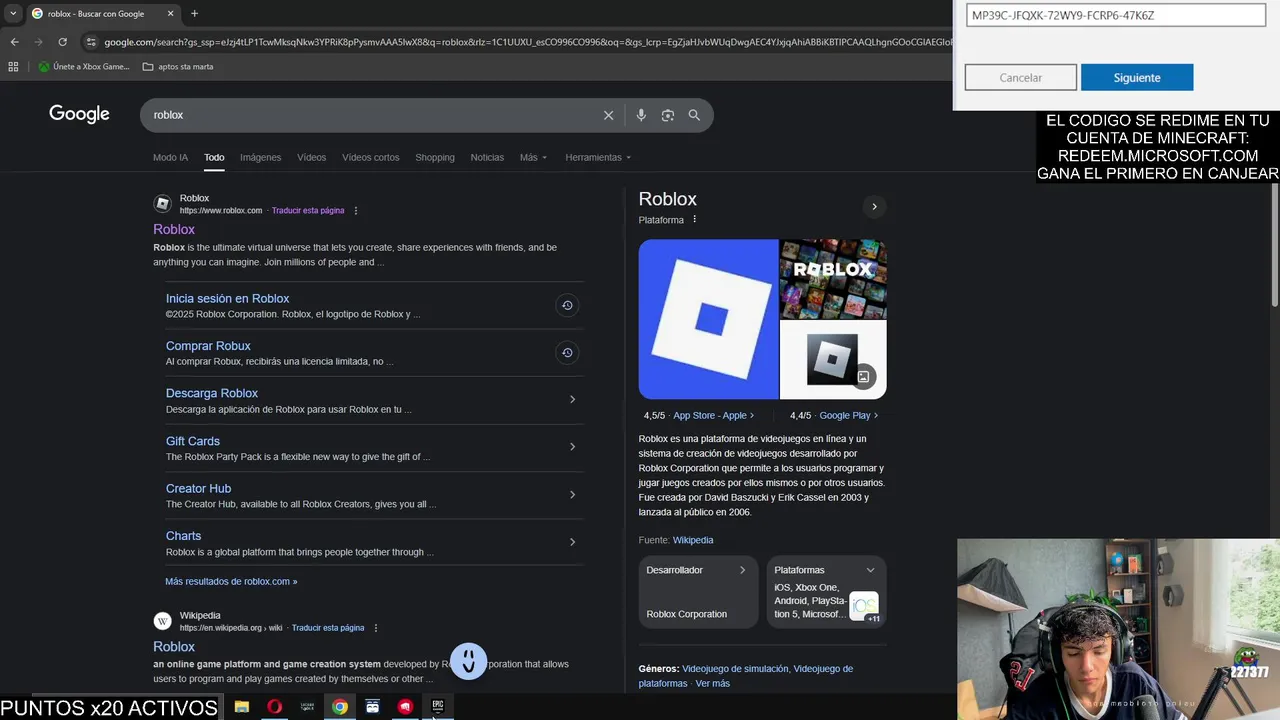Open the Google Play rating link
This screenshot has width=1280, height=720.
(848, 415)
